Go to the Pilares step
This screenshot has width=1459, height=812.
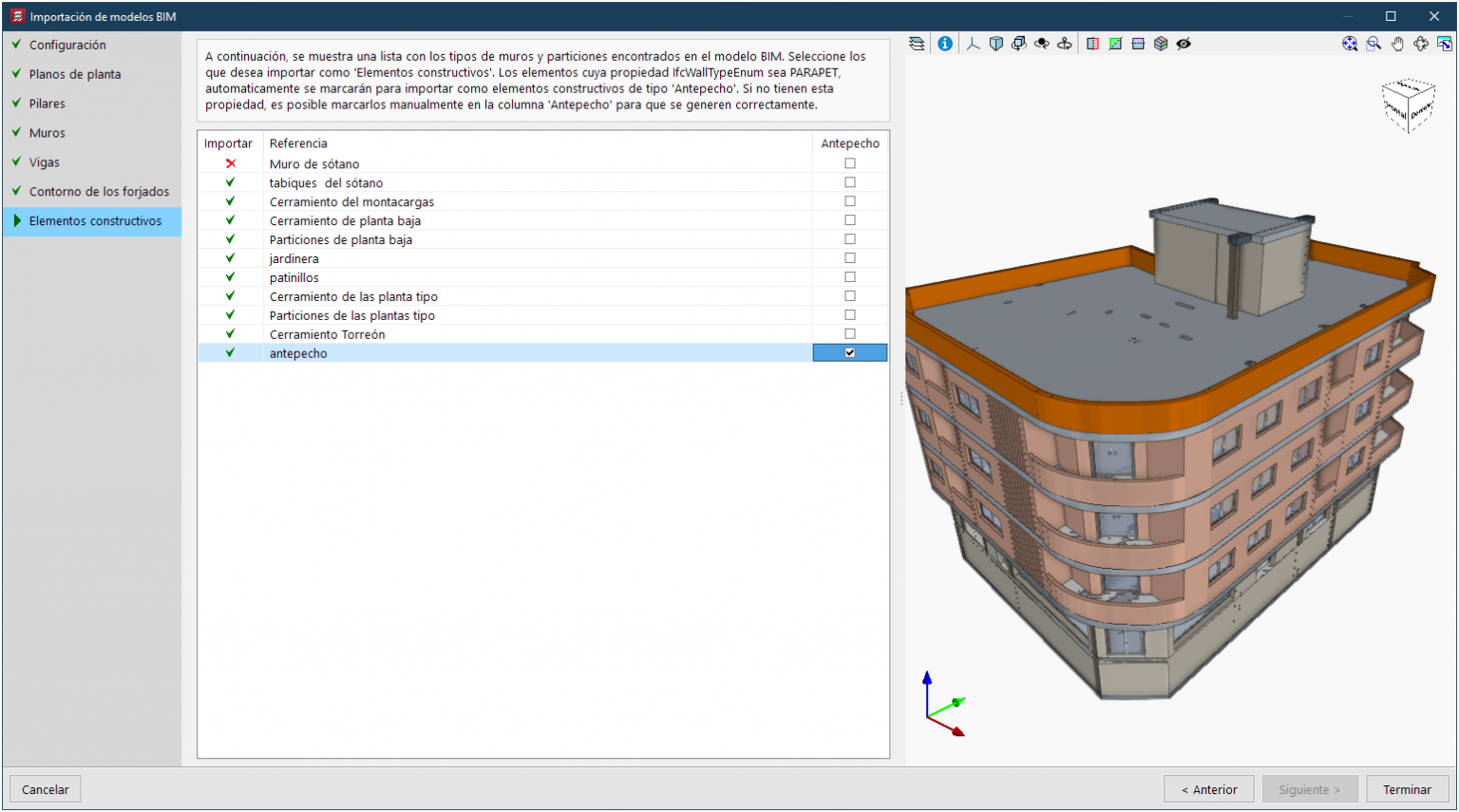tap(47, 104)
